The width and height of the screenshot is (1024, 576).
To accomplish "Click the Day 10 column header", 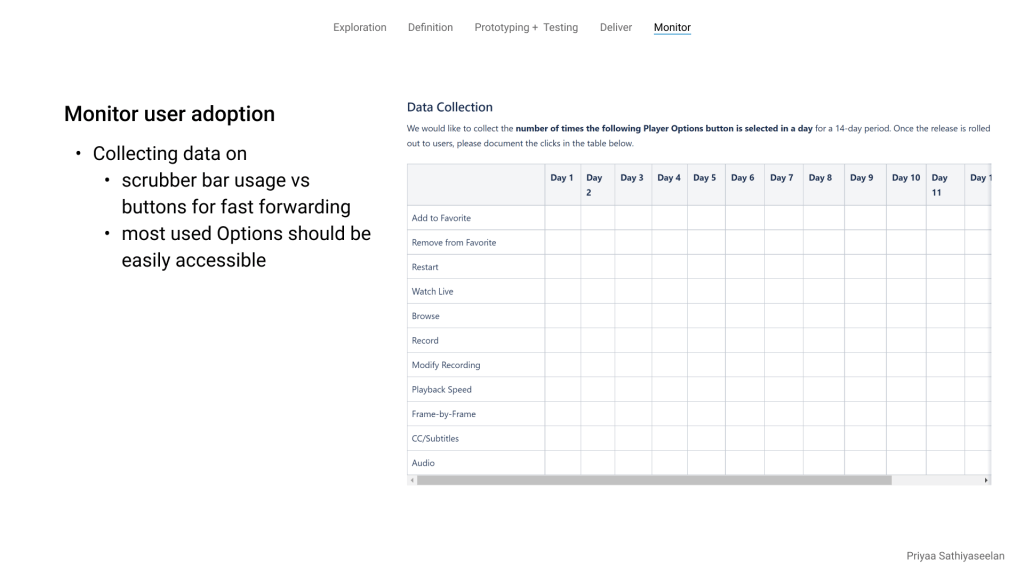I will pyautogui.click(x=906, y=178).
